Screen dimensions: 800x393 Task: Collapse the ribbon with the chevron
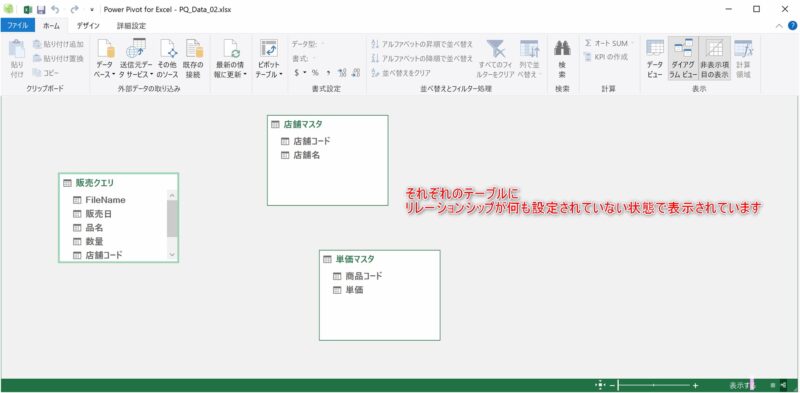pyautogui.click(x=779, y=26)
